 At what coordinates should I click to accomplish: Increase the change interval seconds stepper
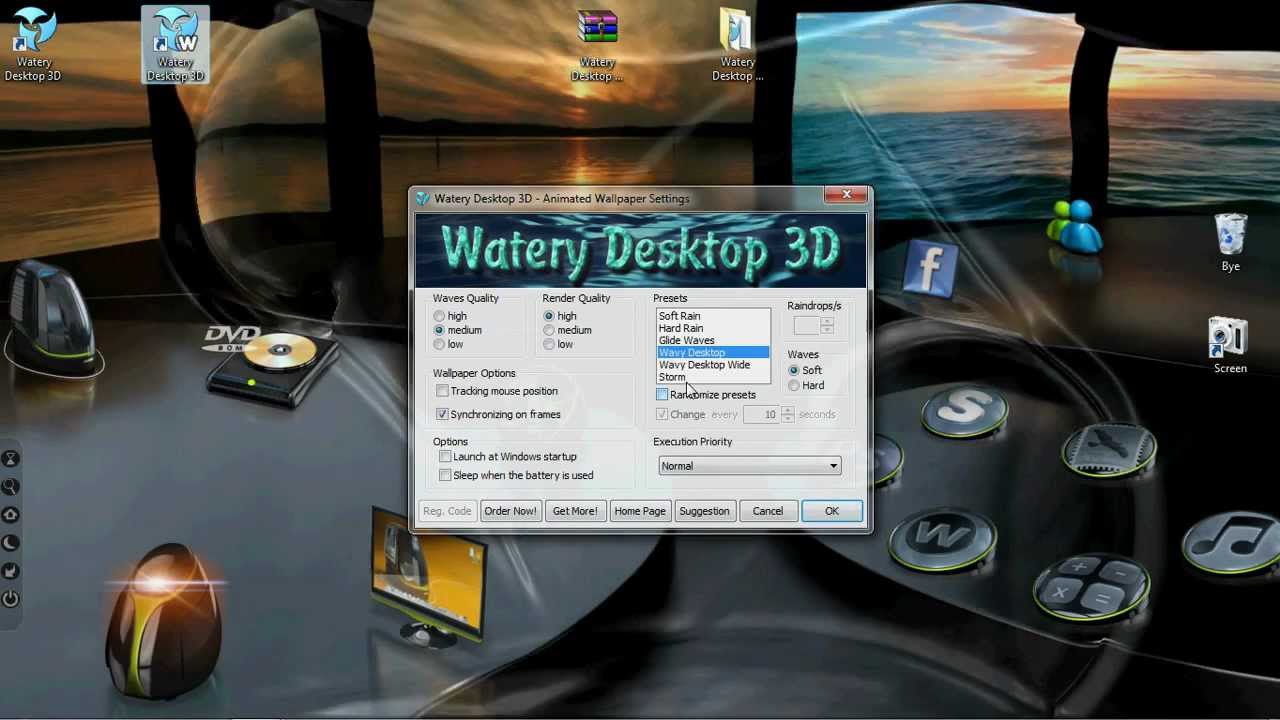(x=787, y=410)
